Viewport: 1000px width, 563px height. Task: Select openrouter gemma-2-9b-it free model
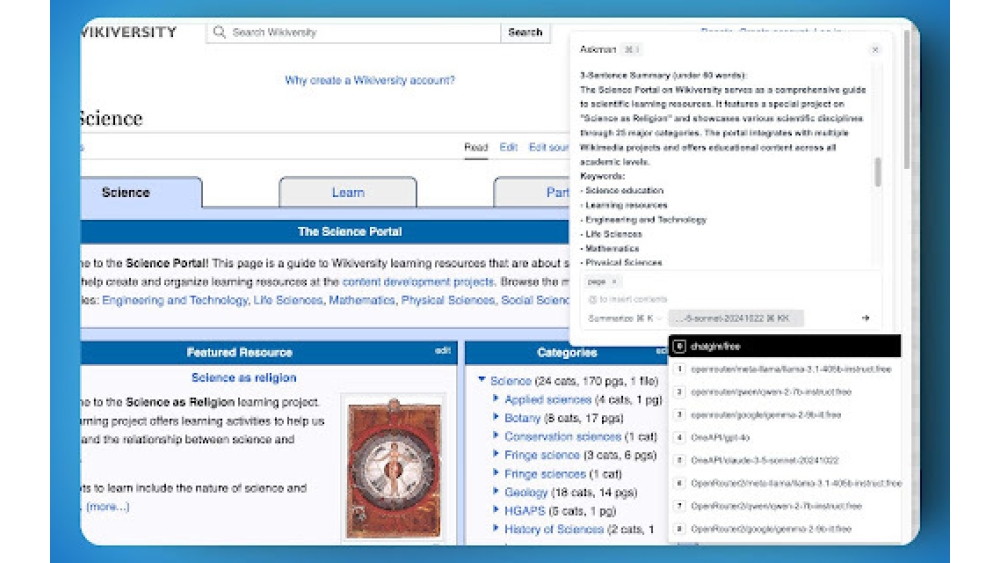click(x=785, y=415)
